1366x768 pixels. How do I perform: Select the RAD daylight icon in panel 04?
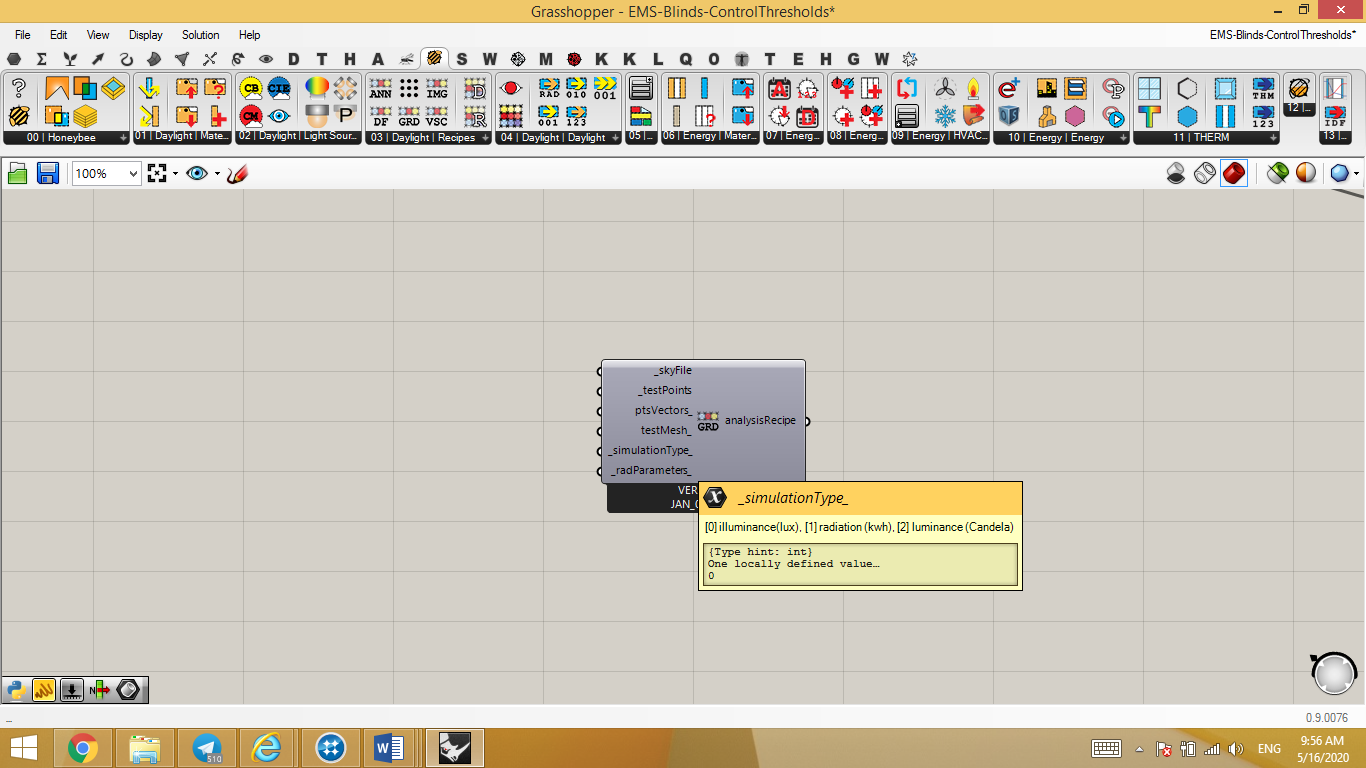click(549, 88)
